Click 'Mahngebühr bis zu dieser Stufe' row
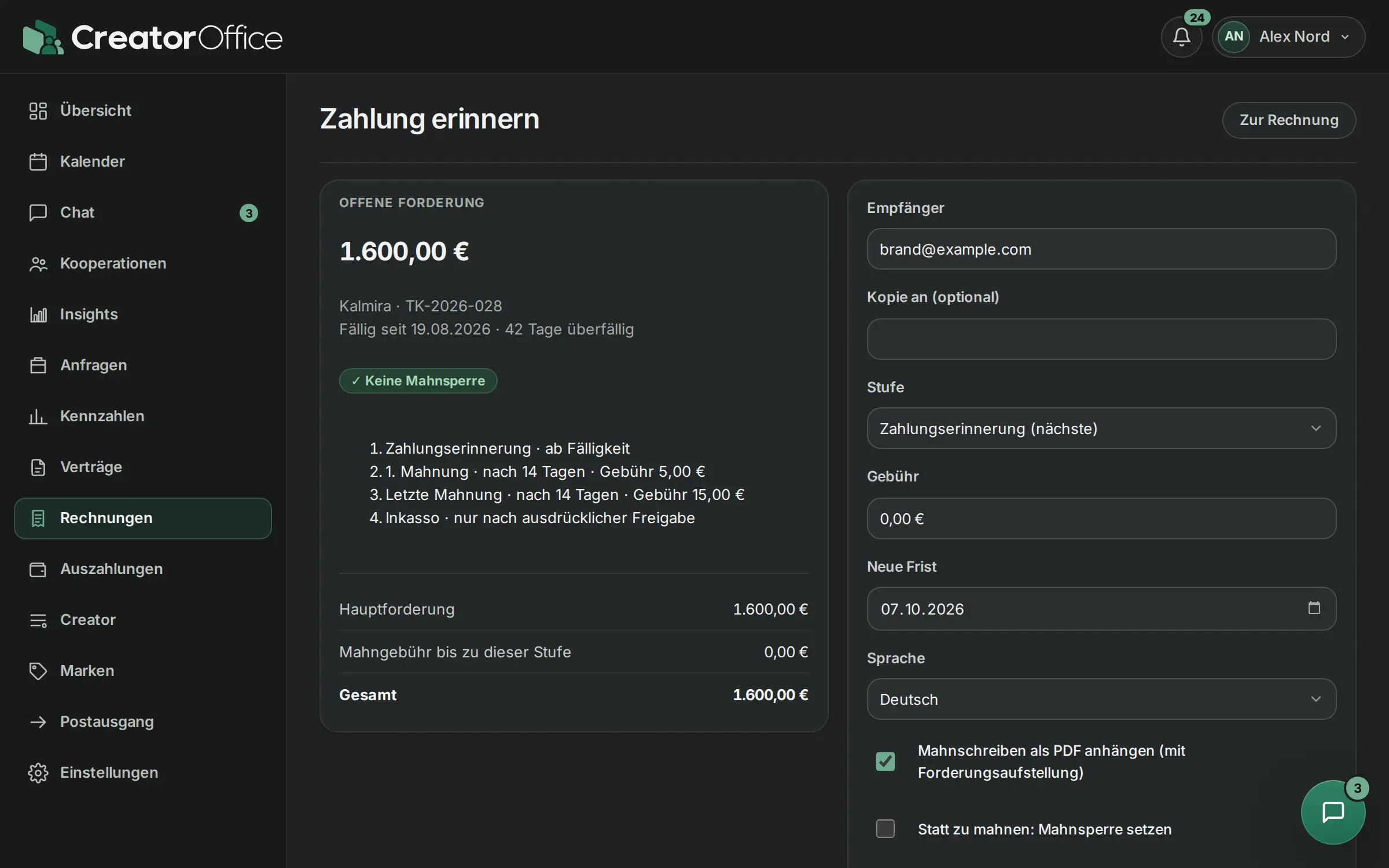The width and height of the screenshot is (1389, 868). coord(574,652)
